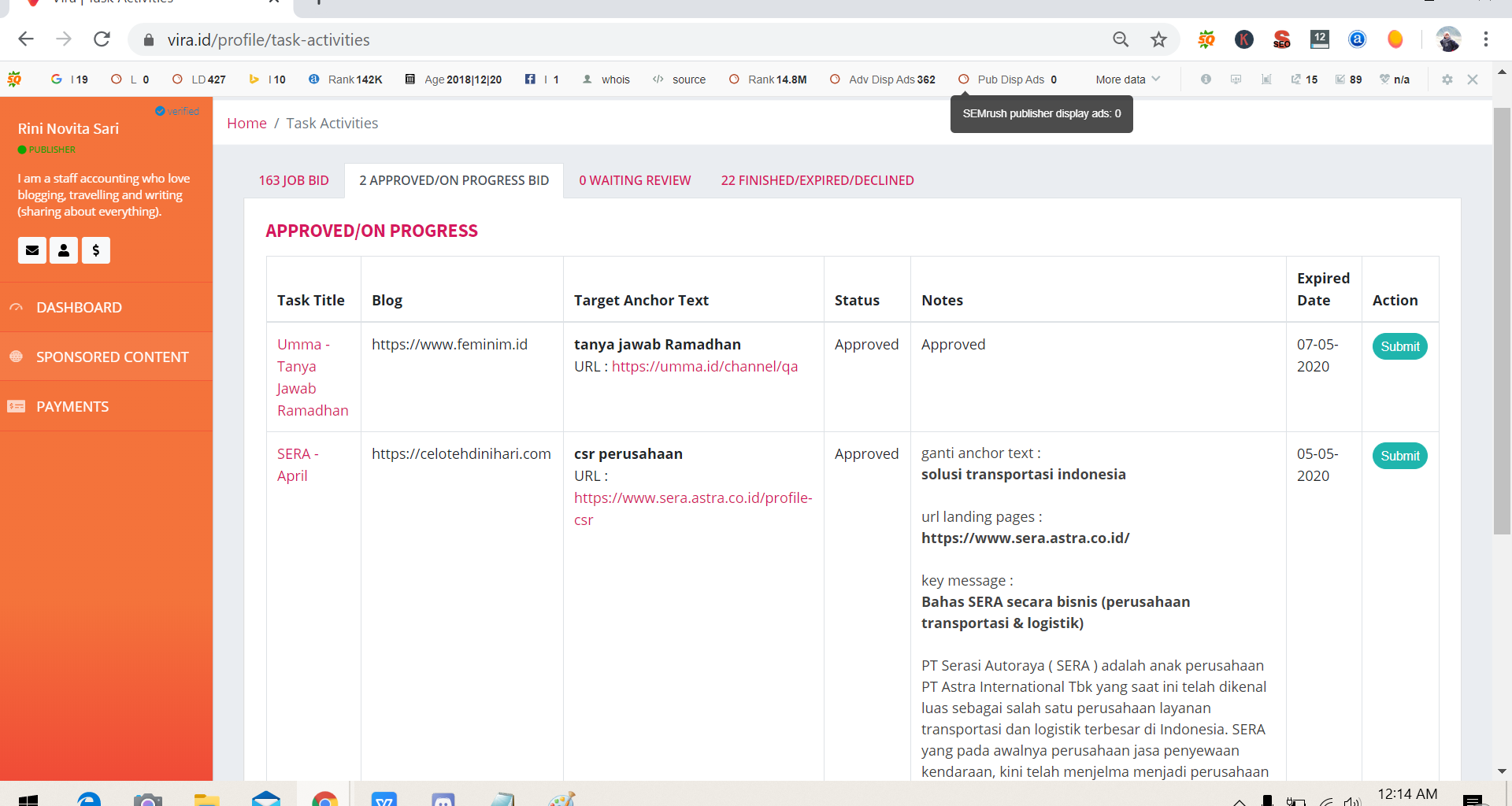Screen dimensions: 1512x806
Task: Click the scrollbar down arrow
Action: (1502, 771)
